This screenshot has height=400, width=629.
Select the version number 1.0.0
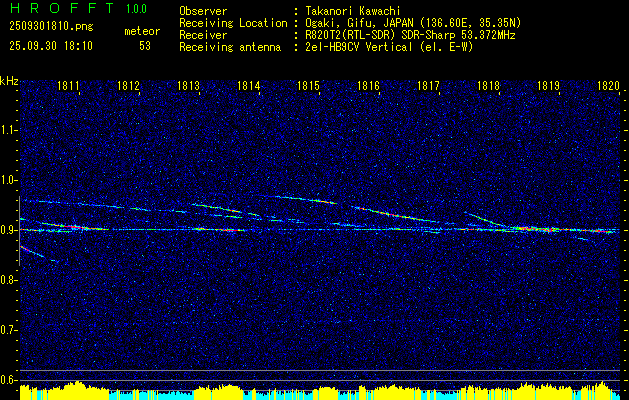[x=136, y=8]
